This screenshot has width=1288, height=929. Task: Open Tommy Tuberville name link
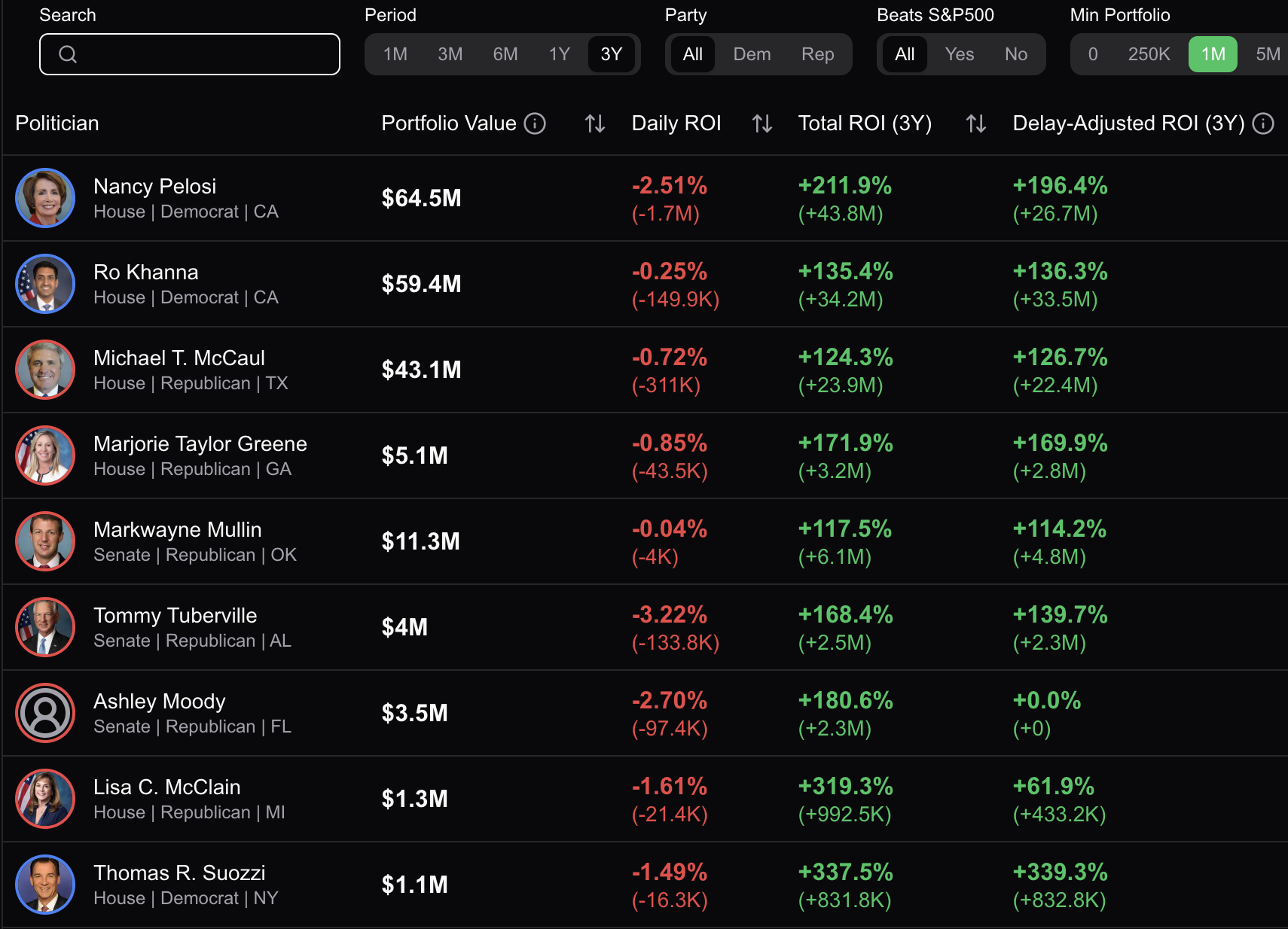pos(175,615)
